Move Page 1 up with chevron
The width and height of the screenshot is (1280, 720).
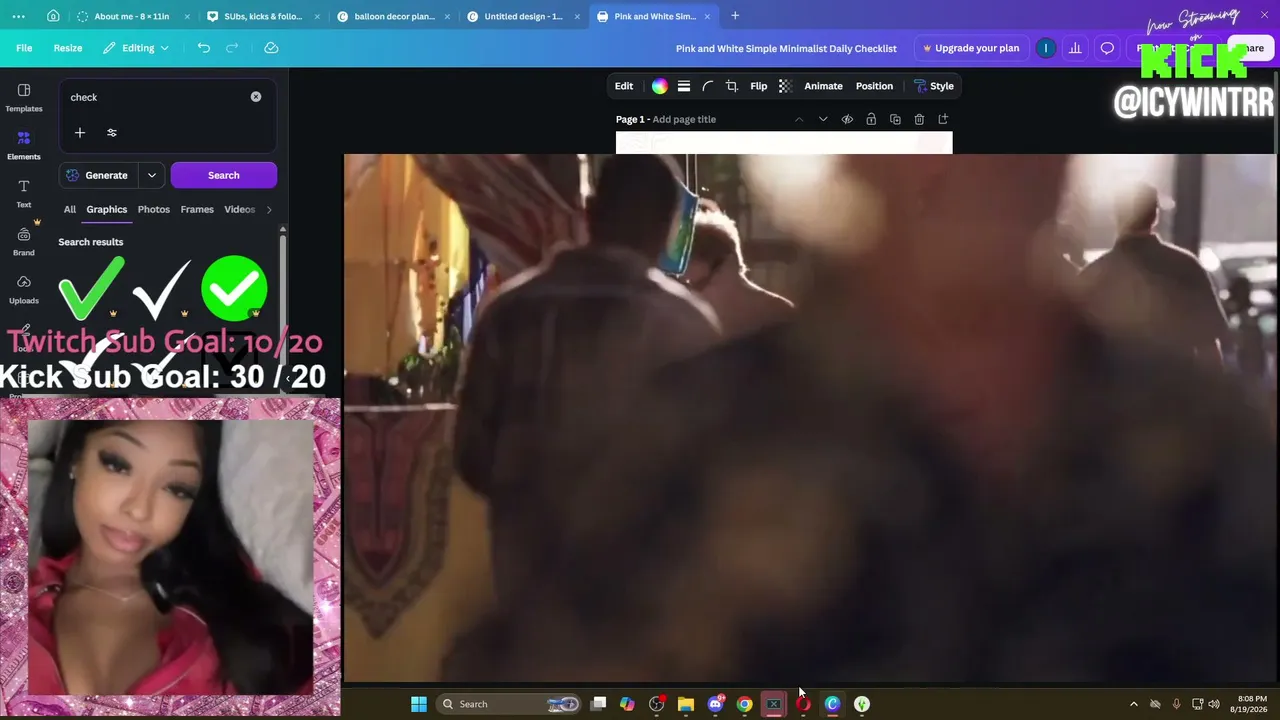pos(799,119)
